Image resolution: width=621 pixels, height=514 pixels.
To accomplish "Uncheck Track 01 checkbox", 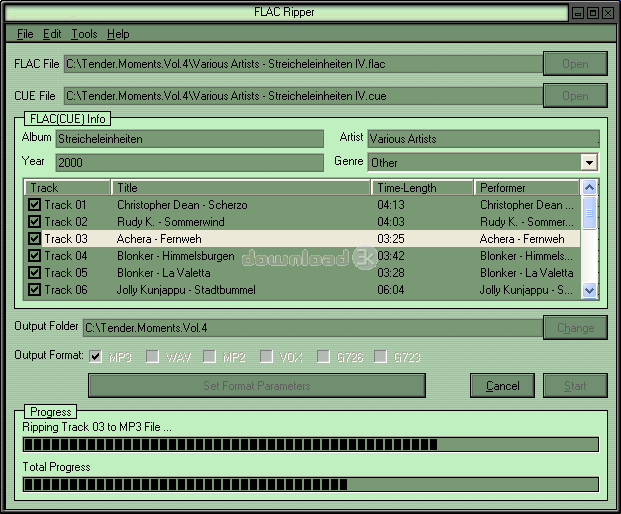I will point(34,205).
